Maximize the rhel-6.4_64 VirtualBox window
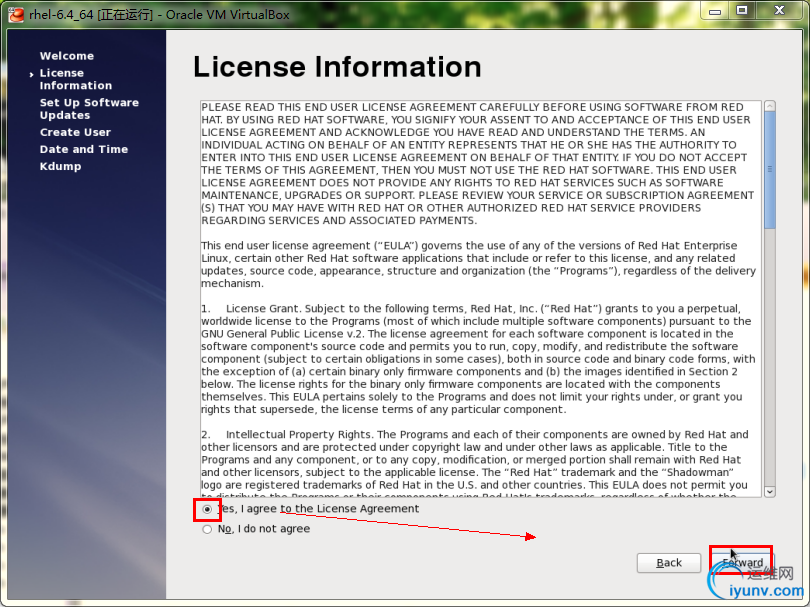 pos(742,11)
